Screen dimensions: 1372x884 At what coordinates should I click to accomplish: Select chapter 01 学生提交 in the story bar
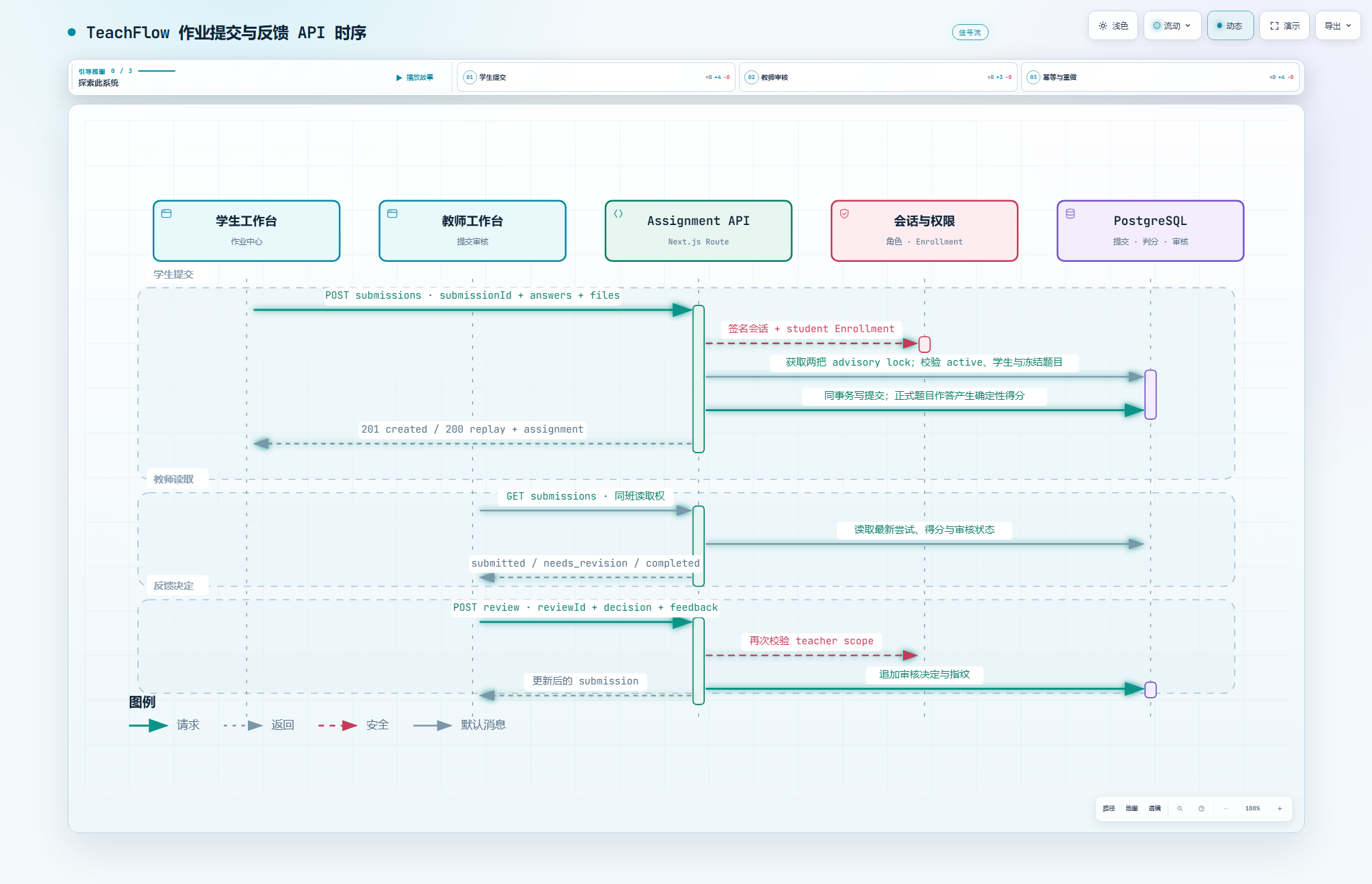[596, 77]
